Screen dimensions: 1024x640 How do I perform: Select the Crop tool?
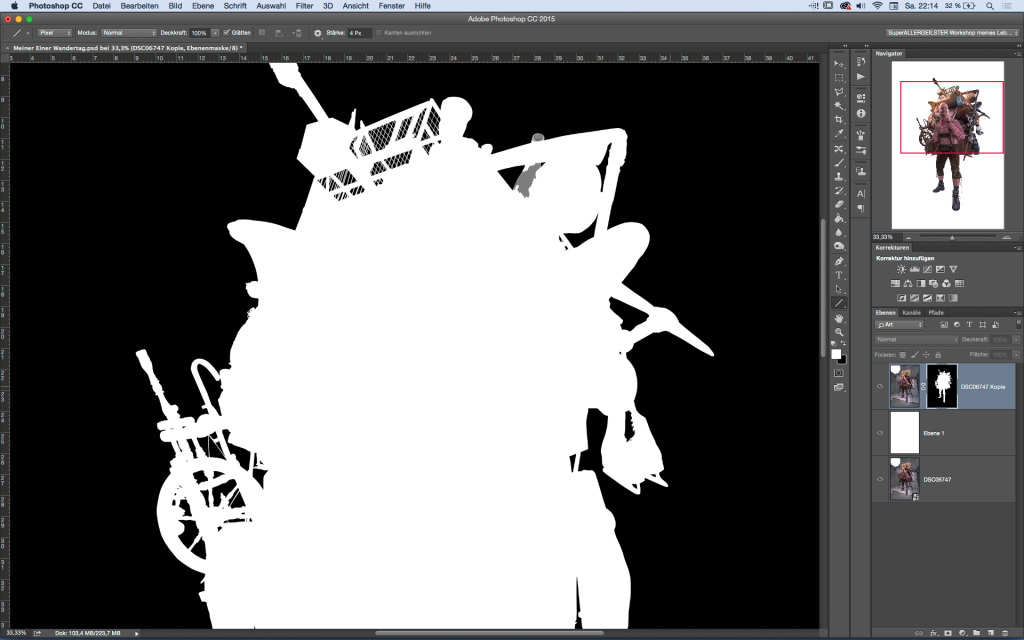point(839,120)
